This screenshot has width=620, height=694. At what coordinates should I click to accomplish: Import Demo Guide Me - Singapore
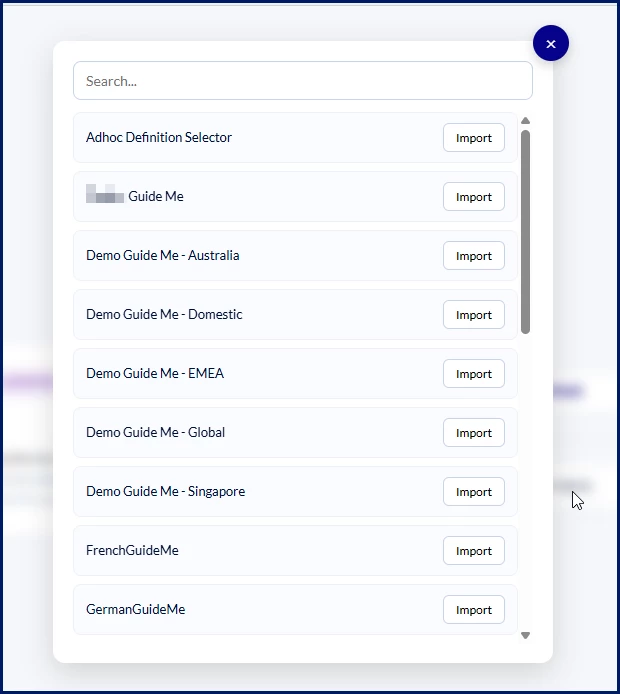474,491
